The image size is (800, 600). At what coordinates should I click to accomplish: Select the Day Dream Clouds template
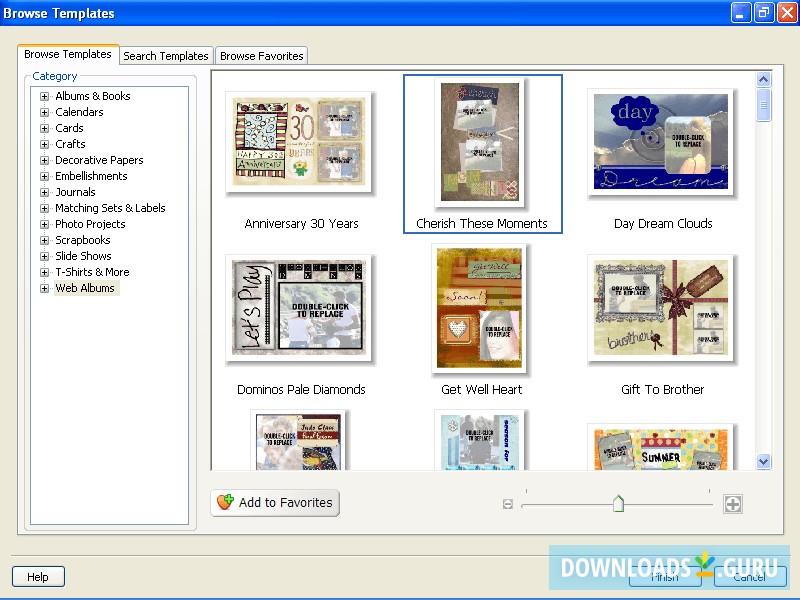point(662,143)
